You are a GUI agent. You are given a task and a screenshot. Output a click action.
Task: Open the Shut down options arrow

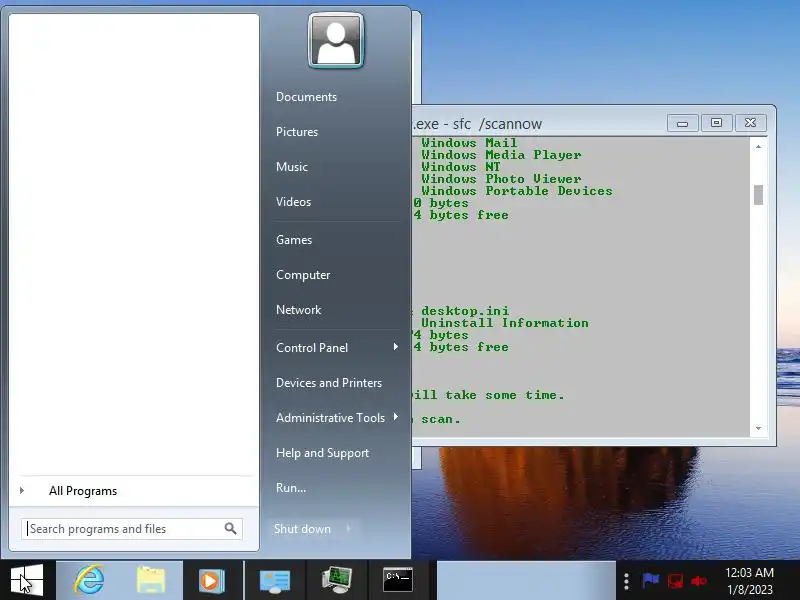pyautogui.click(x=348, y=529)
